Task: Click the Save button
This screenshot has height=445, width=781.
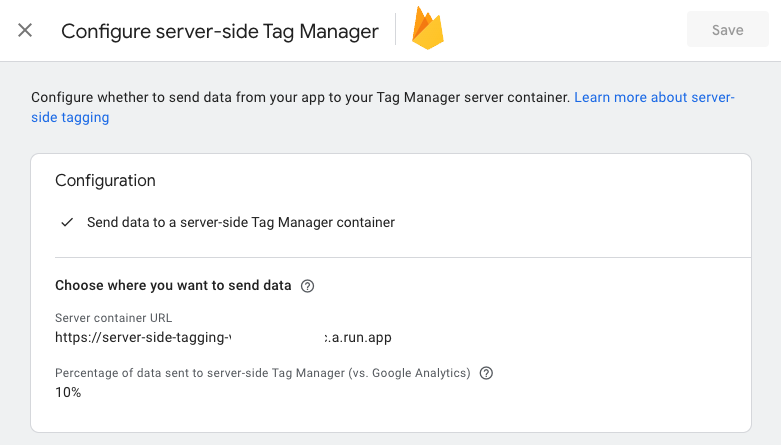Action: click(x=727, y=30)
